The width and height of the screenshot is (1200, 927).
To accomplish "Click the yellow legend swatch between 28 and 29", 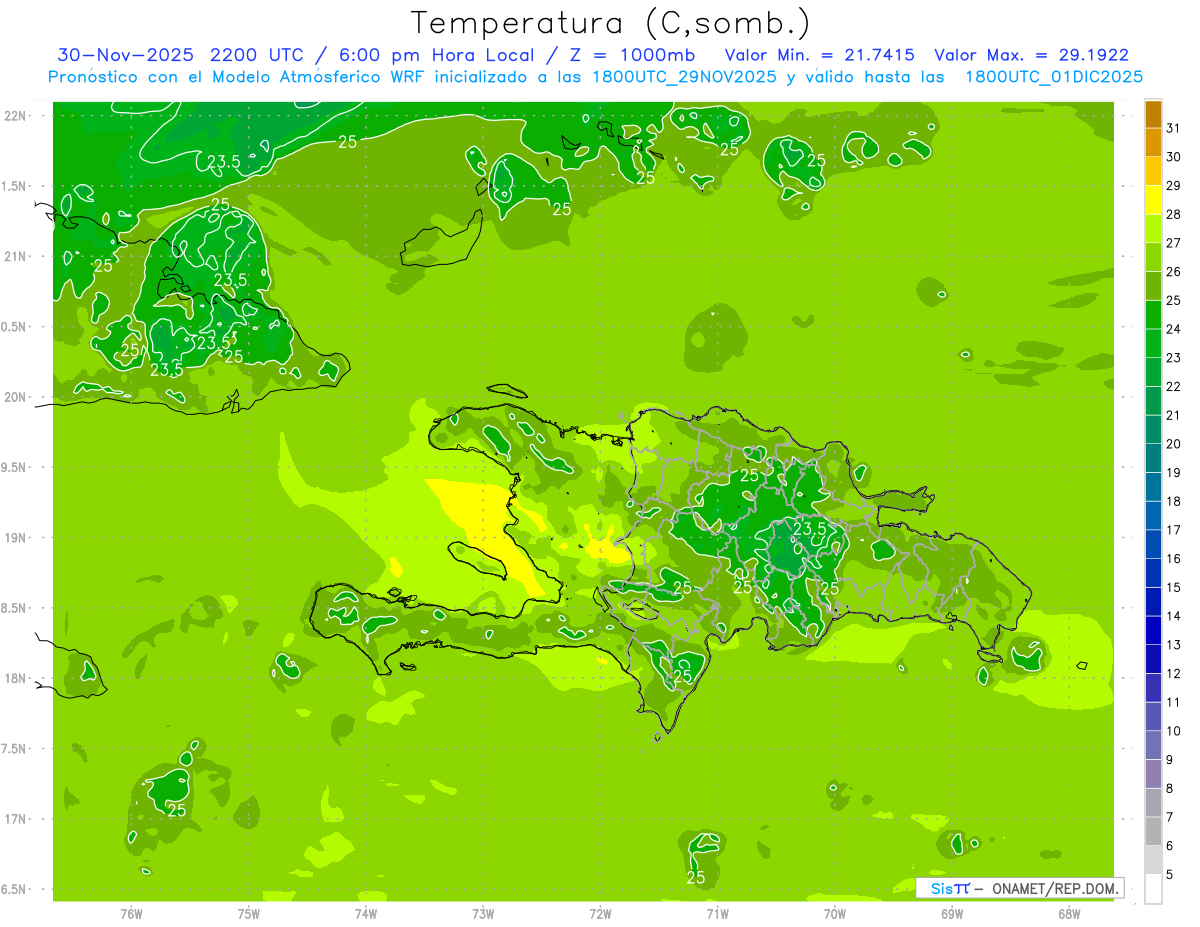I will [1153, 200].
